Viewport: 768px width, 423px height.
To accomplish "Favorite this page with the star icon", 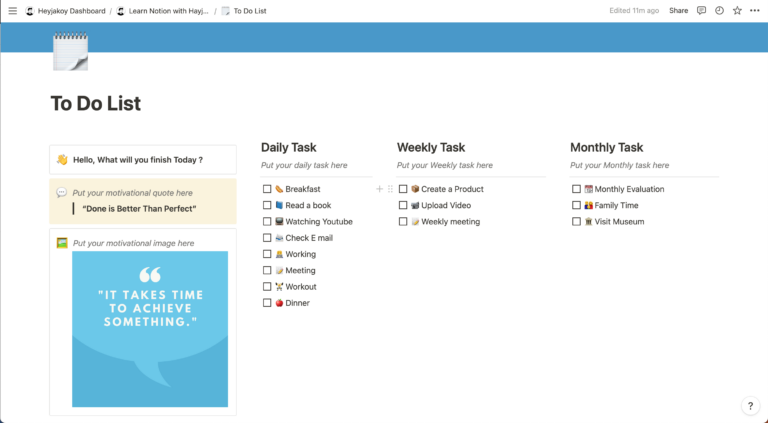I will [737, 10].
